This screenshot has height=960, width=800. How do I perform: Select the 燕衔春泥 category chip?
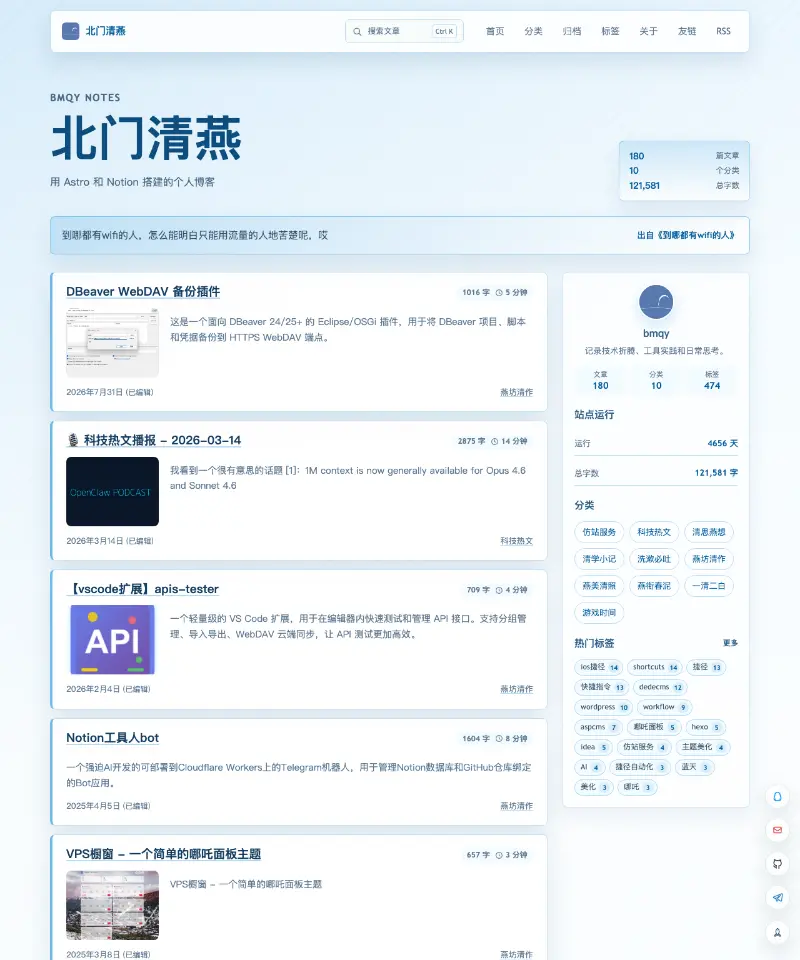(654, 586)
